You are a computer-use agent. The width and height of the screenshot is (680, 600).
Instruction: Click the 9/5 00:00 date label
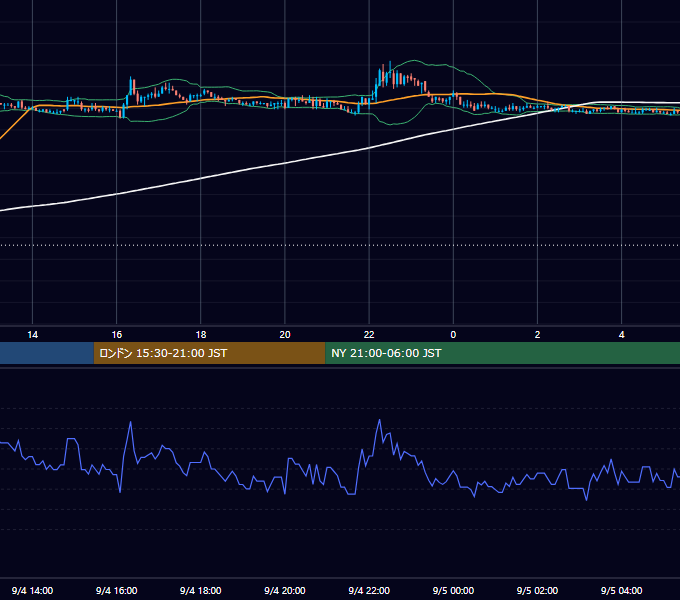click(x=453, y=590)
